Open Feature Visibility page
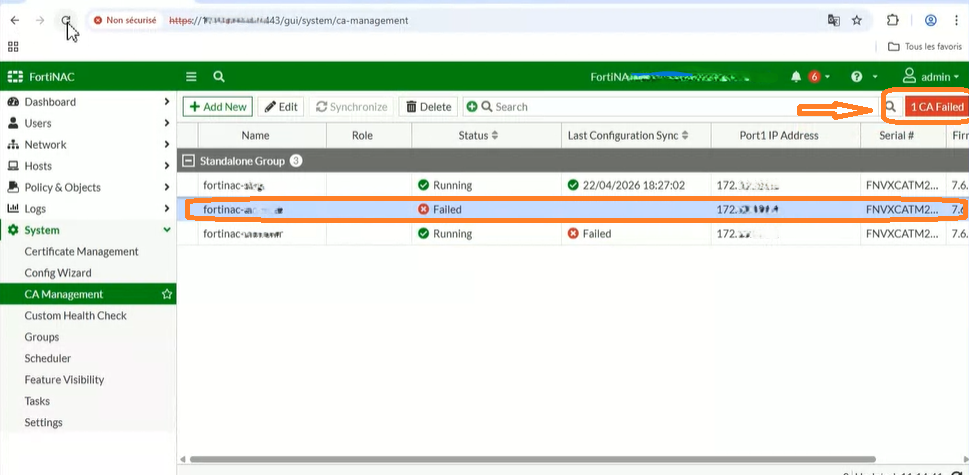 (64, 379)
